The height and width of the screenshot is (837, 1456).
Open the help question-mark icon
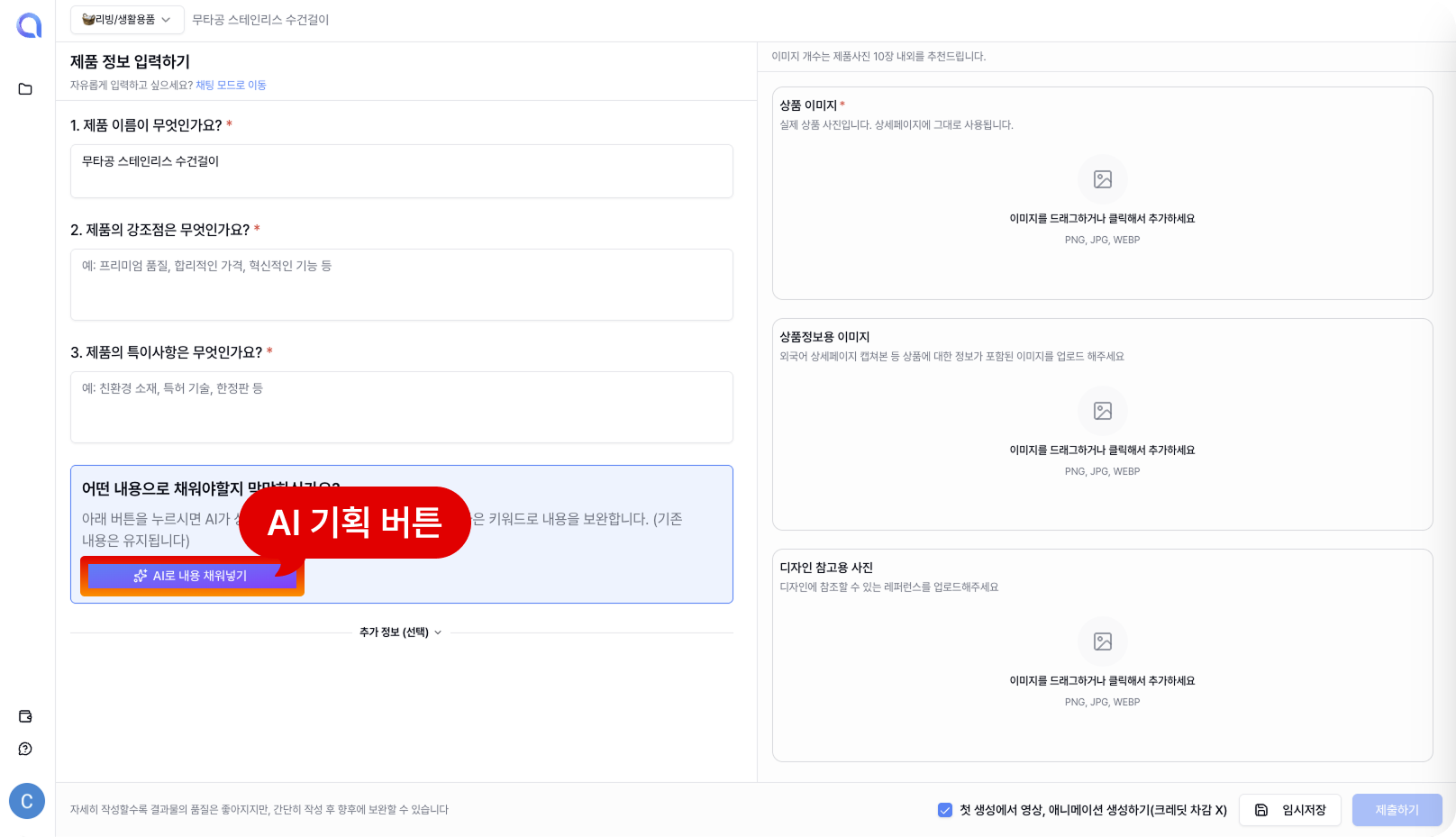25,749
